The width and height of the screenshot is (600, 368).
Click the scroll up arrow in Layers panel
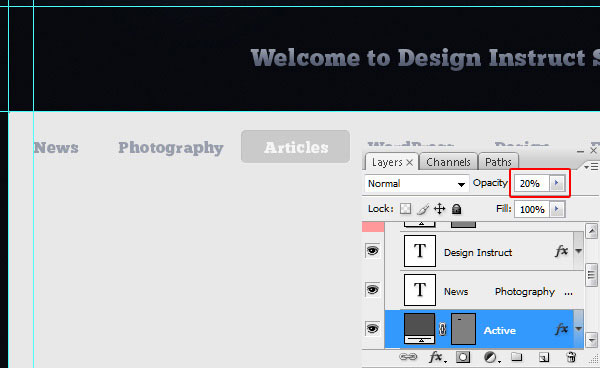592,231
